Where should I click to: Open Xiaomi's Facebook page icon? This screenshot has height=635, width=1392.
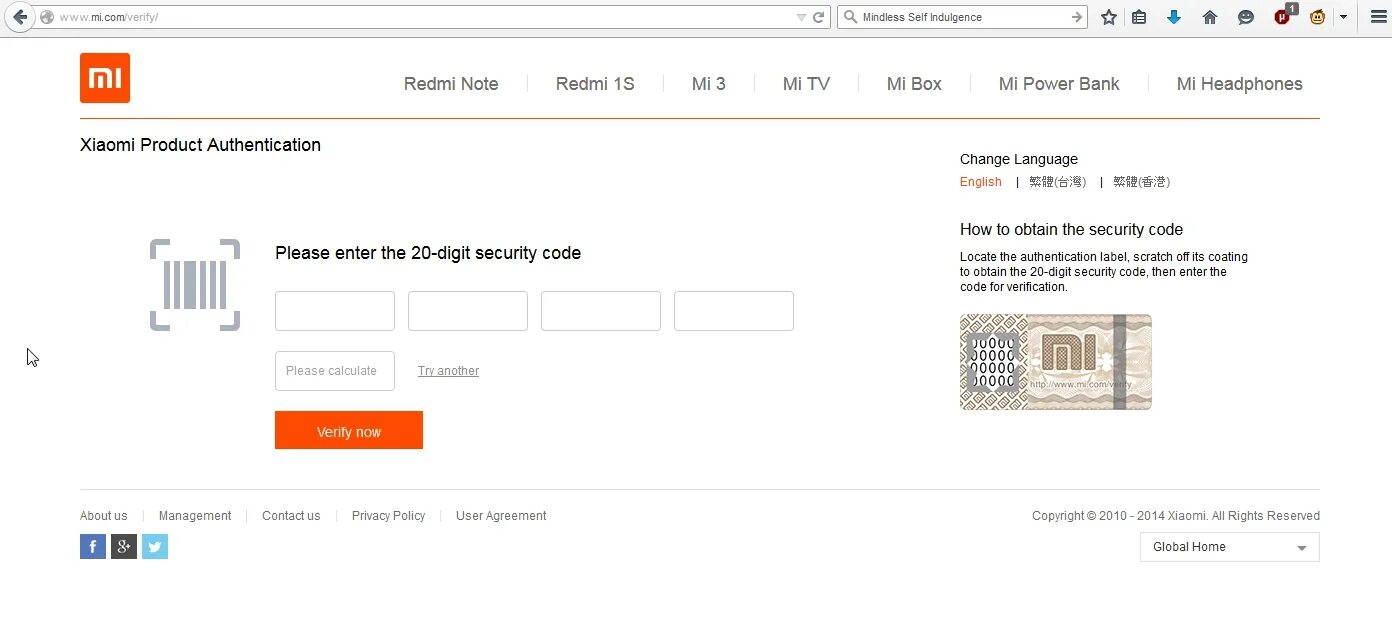(x=93, y=546)
